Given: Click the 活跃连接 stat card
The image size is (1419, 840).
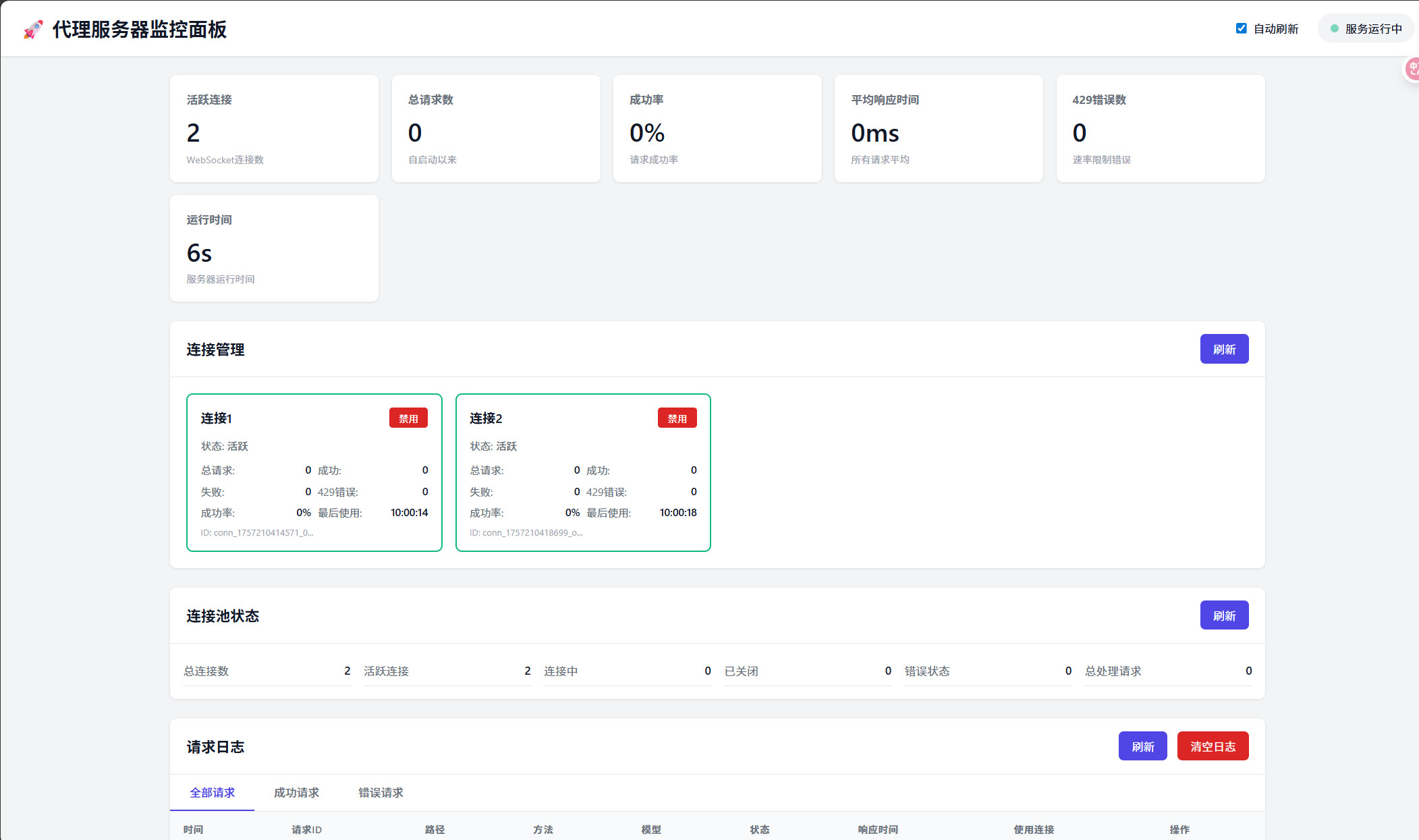Looking at the screenshot, I should pos(274,128).
